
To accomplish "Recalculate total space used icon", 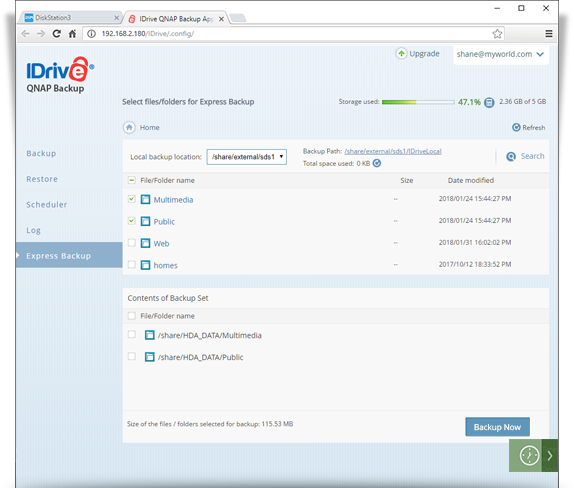I will [x=377, y=163].
